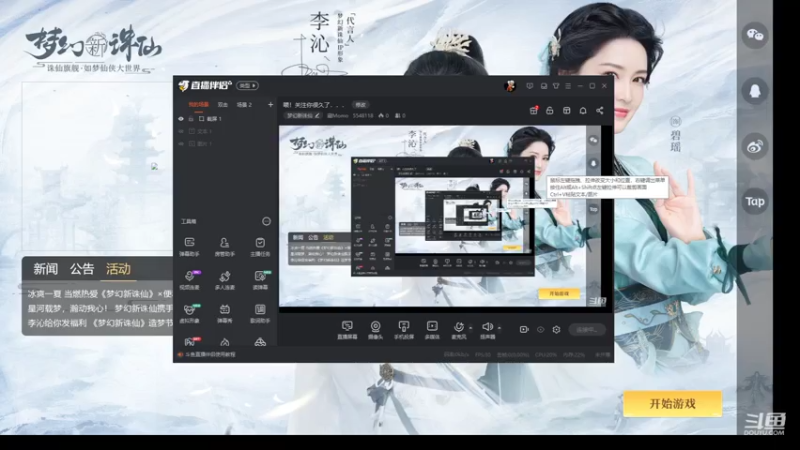Open the 星河载梦 news headline in launcher
This screenshot has height=450, width=800.
100,308
